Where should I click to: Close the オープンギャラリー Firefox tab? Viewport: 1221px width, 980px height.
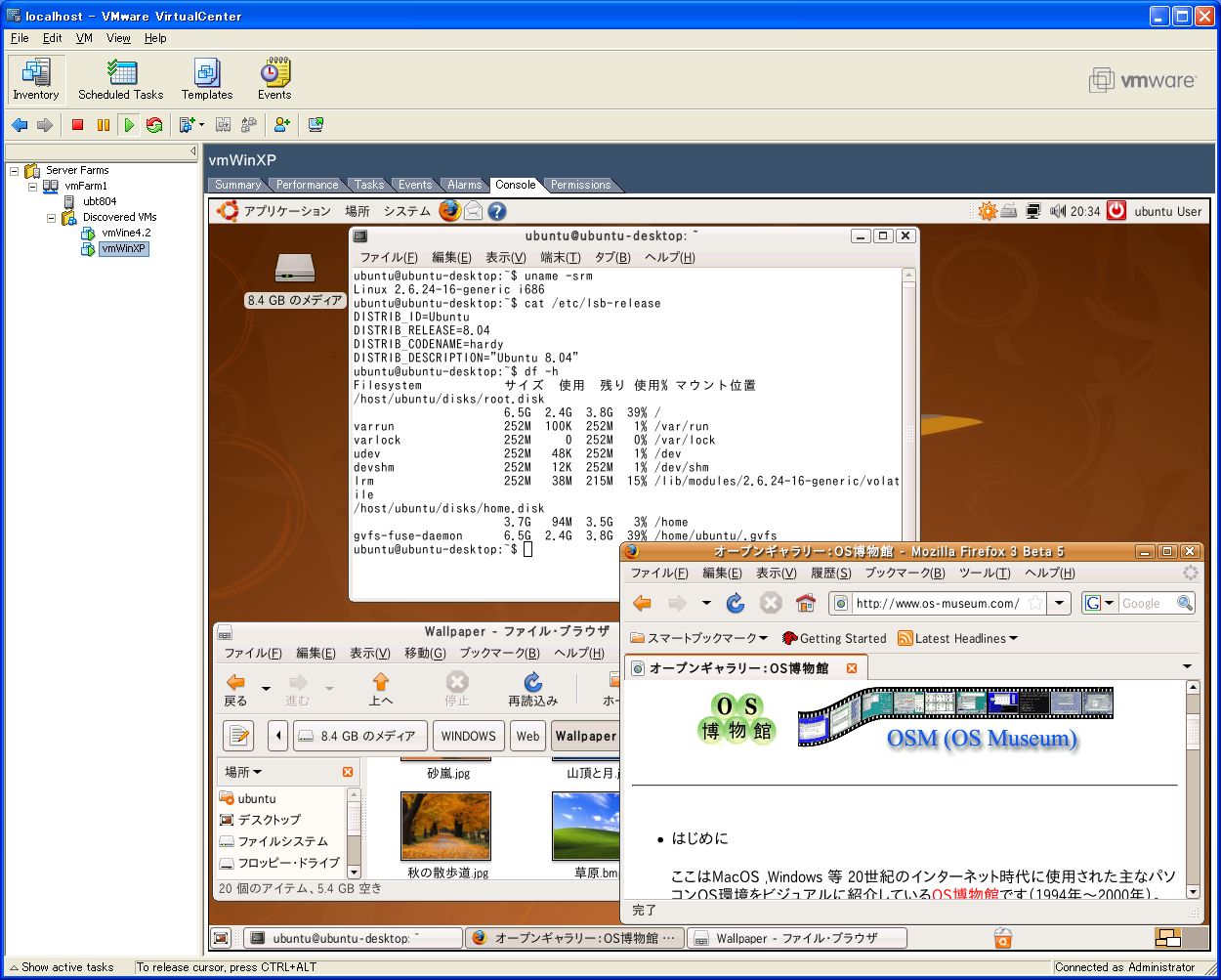click(851, 668)
